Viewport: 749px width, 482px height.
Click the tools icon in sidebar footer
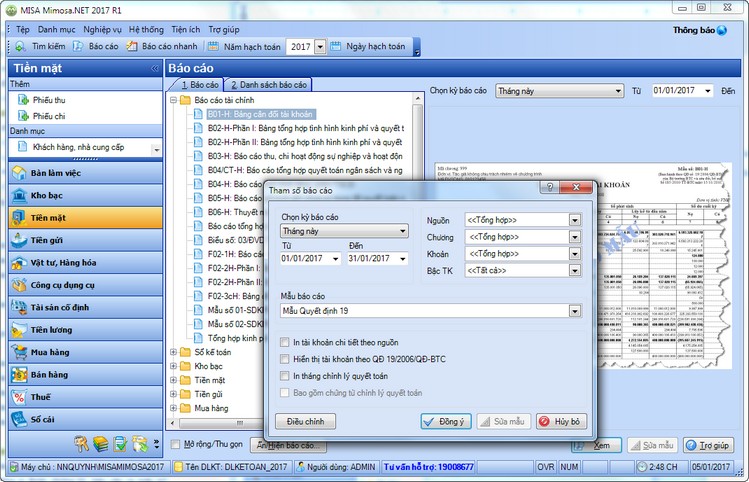81,444
